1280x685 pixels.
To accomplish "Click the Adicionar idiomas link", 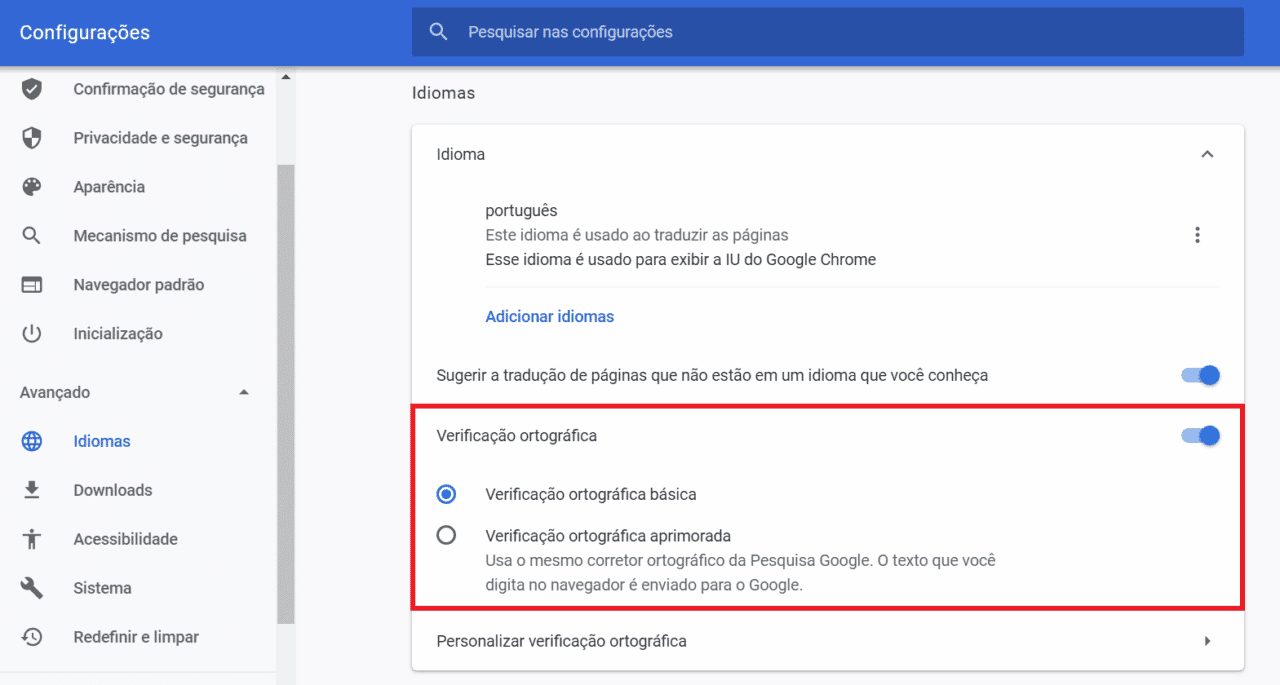I will (550, 316).
